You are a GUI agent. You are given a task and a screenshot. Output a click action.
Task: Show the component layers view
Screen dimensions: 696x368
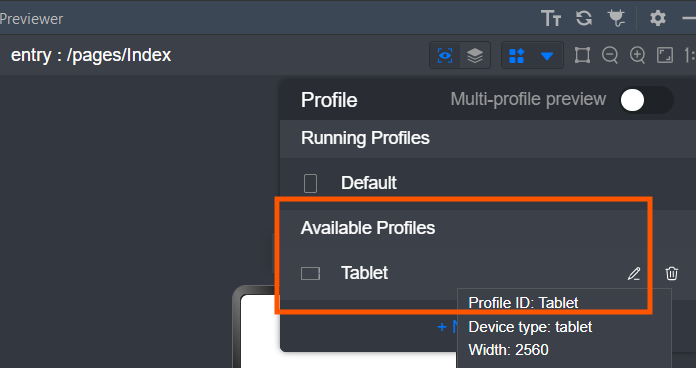click(475, 55)
